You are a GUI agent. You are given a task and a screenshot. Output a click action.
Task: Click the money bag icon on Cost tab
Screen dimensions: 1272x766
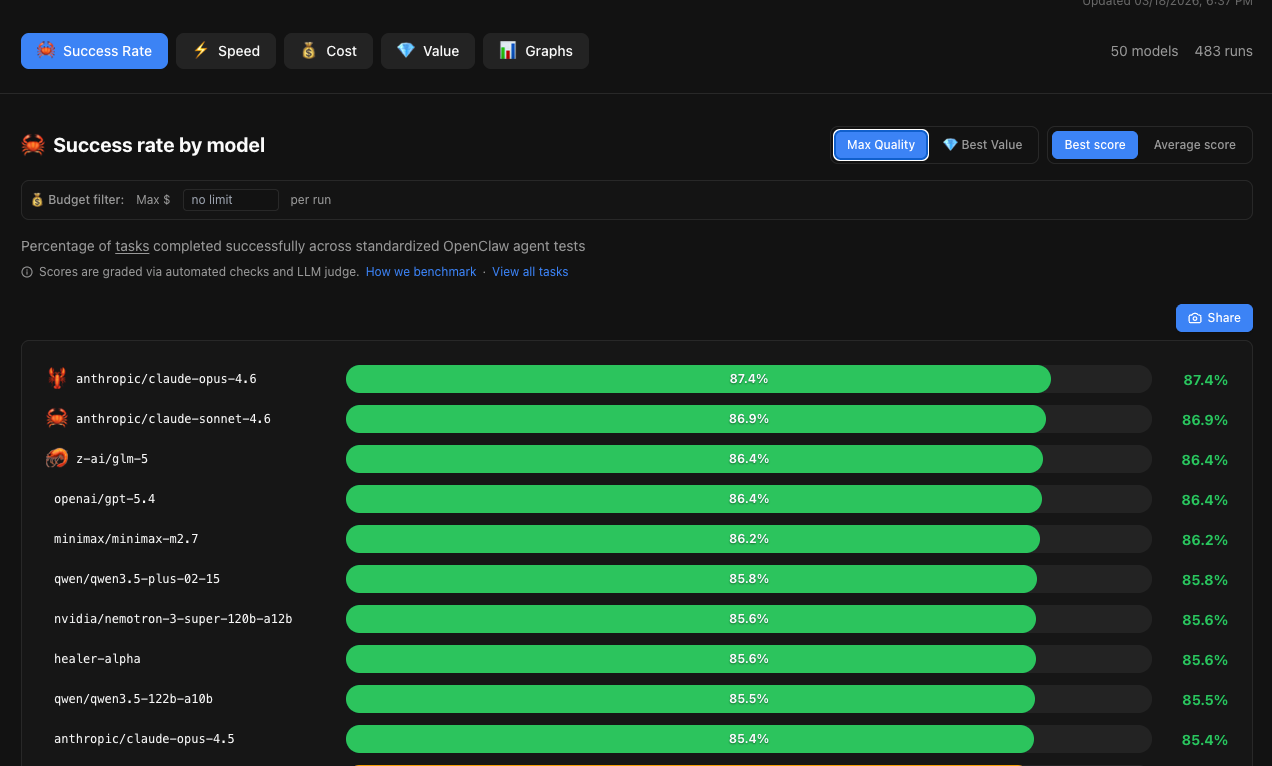(x=309, y=50)
